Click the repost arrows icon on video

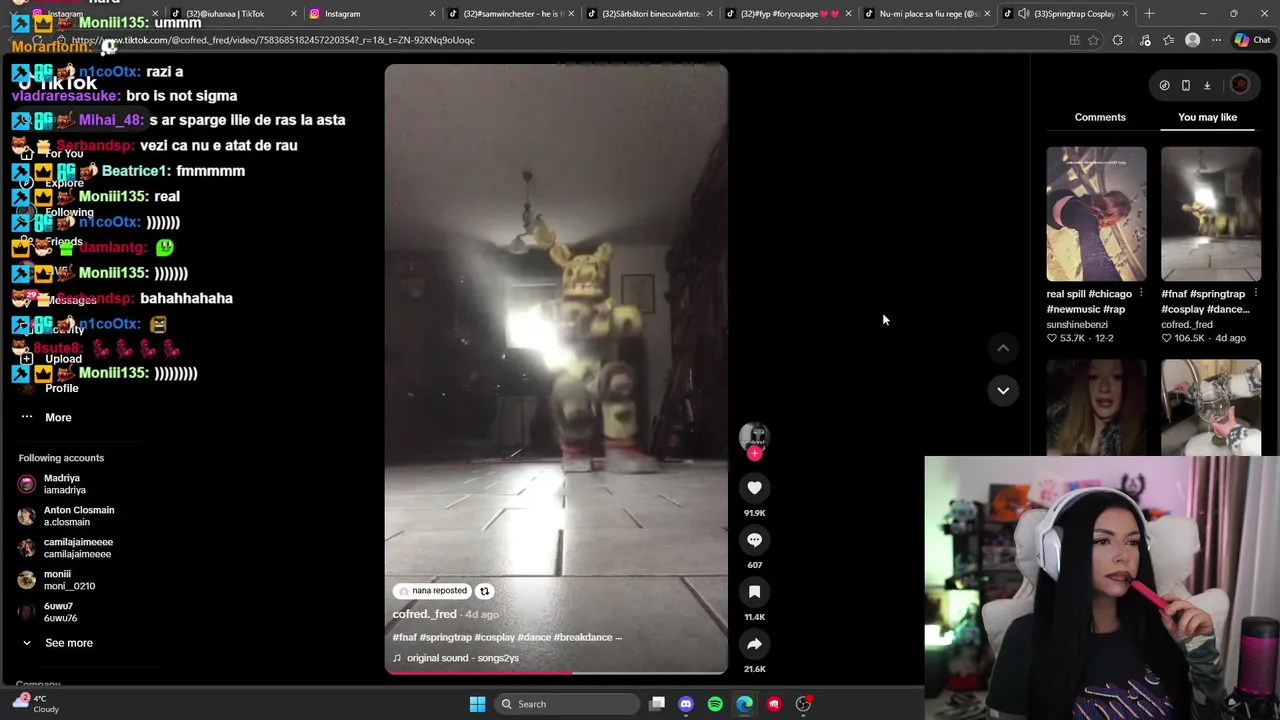click(x=484, y=591)
